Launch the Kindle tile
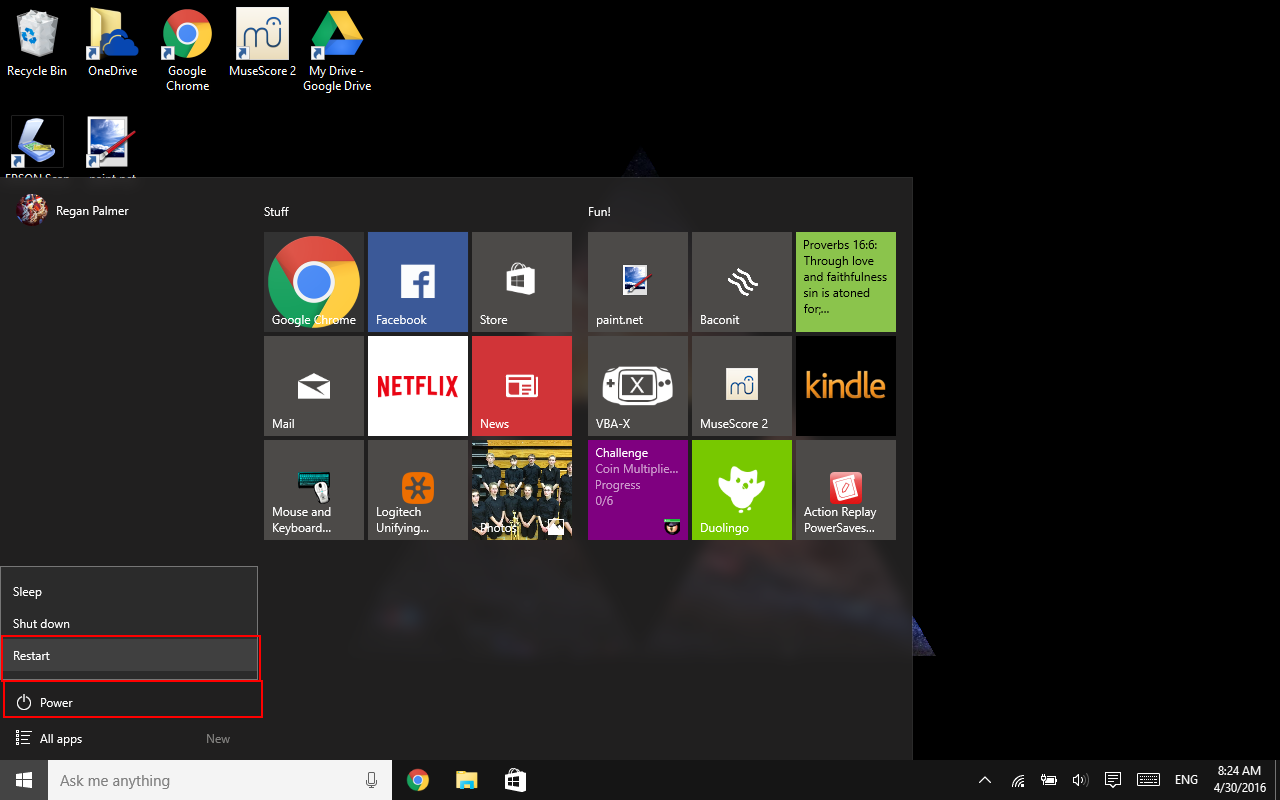 [x=846, y=386]
